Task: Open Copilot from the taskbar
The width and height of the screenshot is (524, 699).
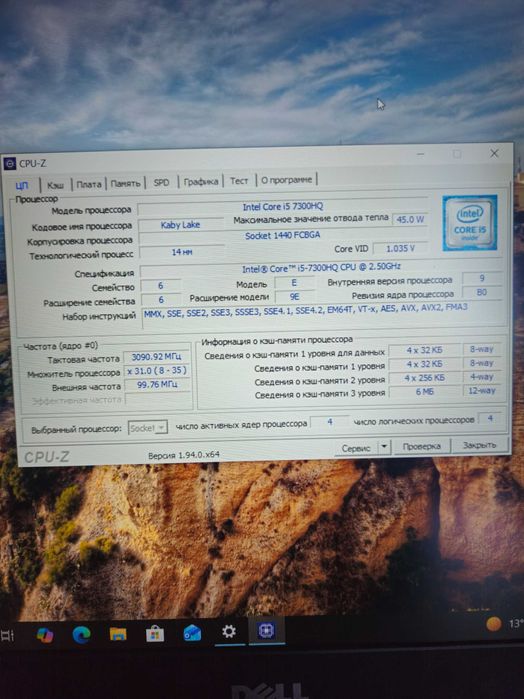Action: (45, 635)
